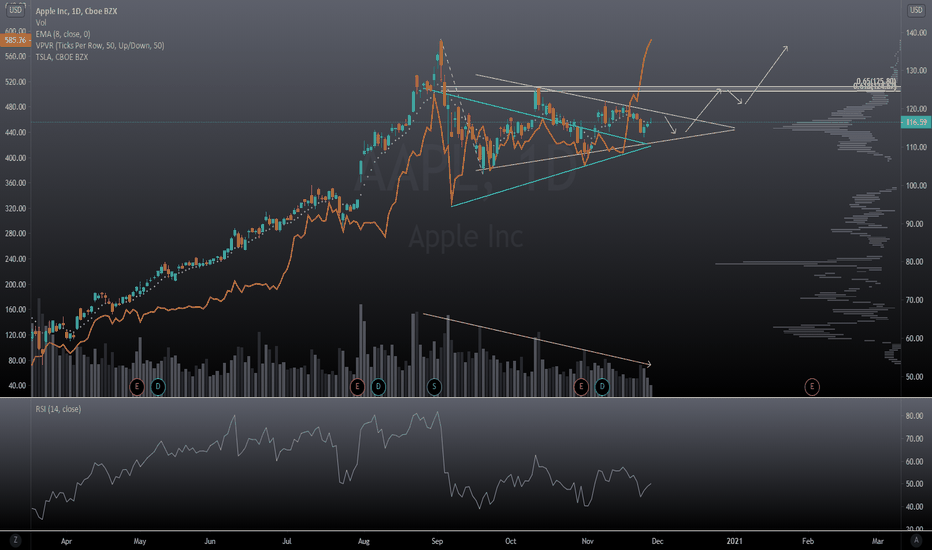Click the Mar label on time axis
The image size is (932, 550).
(878, 541)
